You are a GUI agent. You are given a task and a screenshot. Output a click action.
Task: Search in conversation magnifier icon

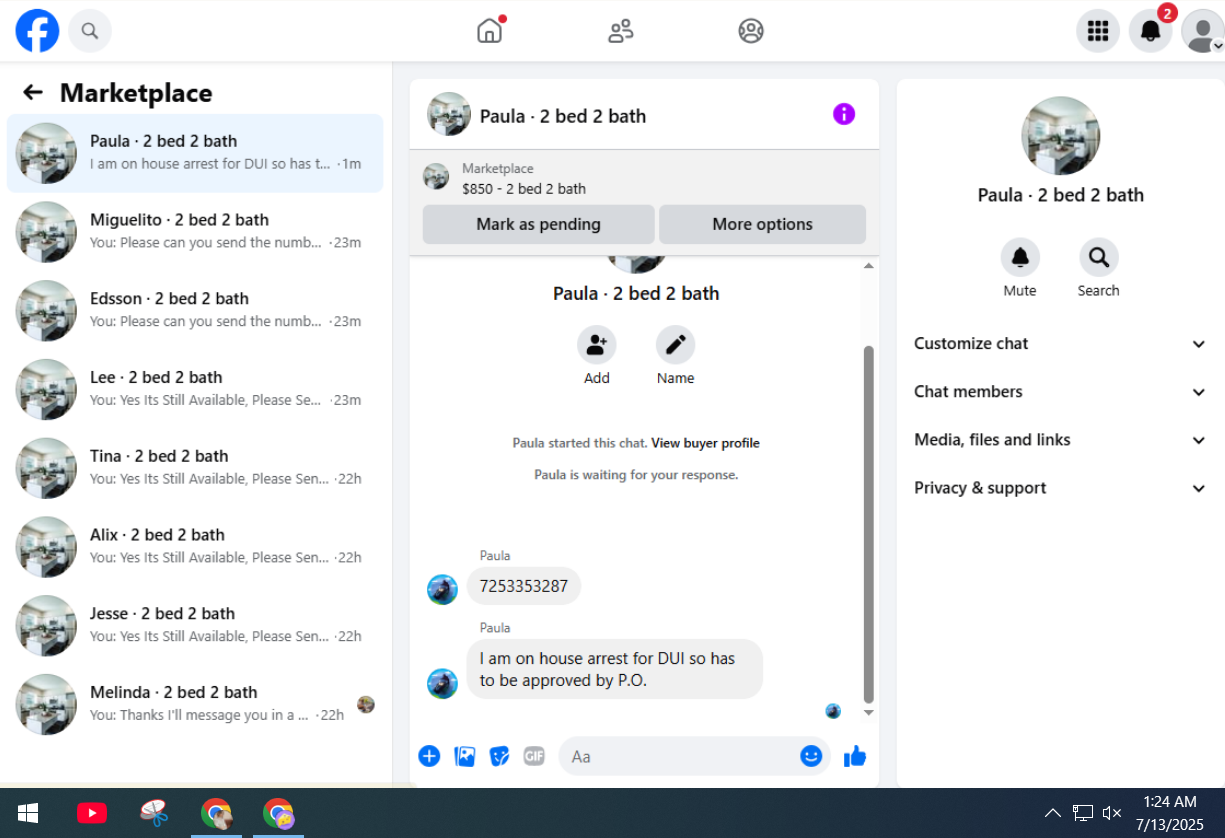point(1098,258)
